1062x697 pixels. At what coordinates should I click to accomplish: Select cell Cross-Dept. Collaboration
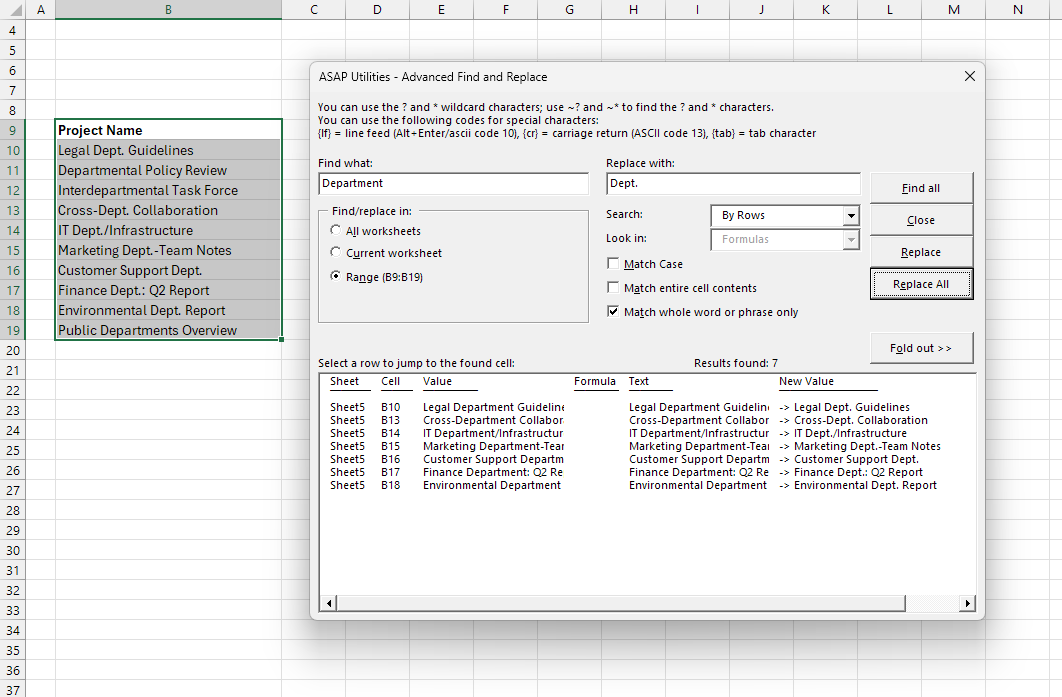[x=168, y=210]
